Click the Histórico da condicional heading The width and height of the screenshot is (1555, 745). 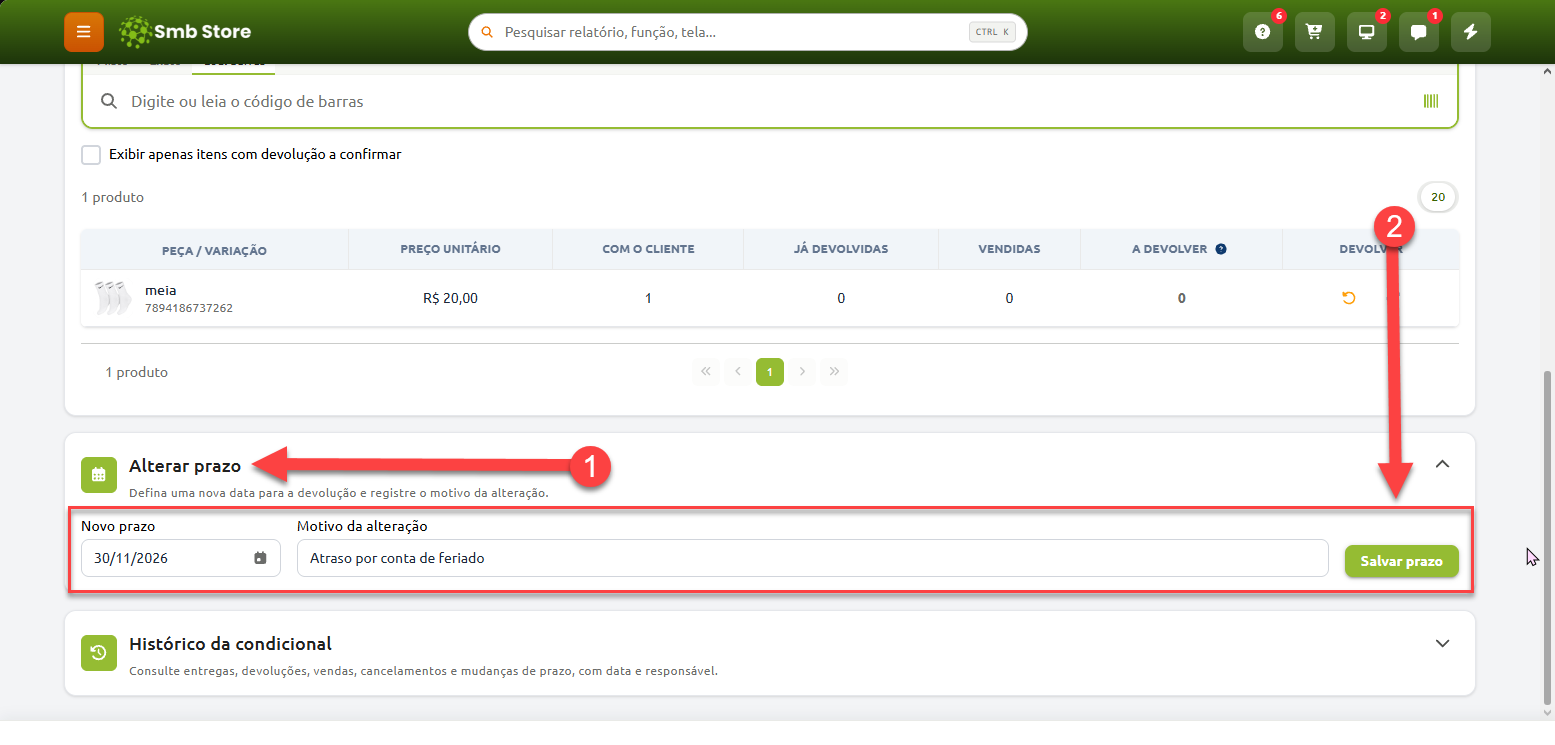coord(230,644)
